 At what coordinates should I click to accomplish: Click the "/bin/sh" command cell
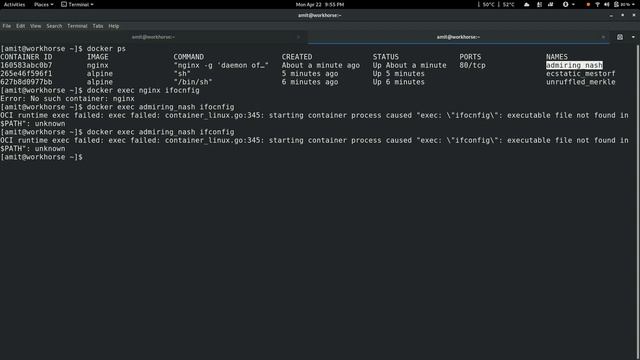pos(193,82)
